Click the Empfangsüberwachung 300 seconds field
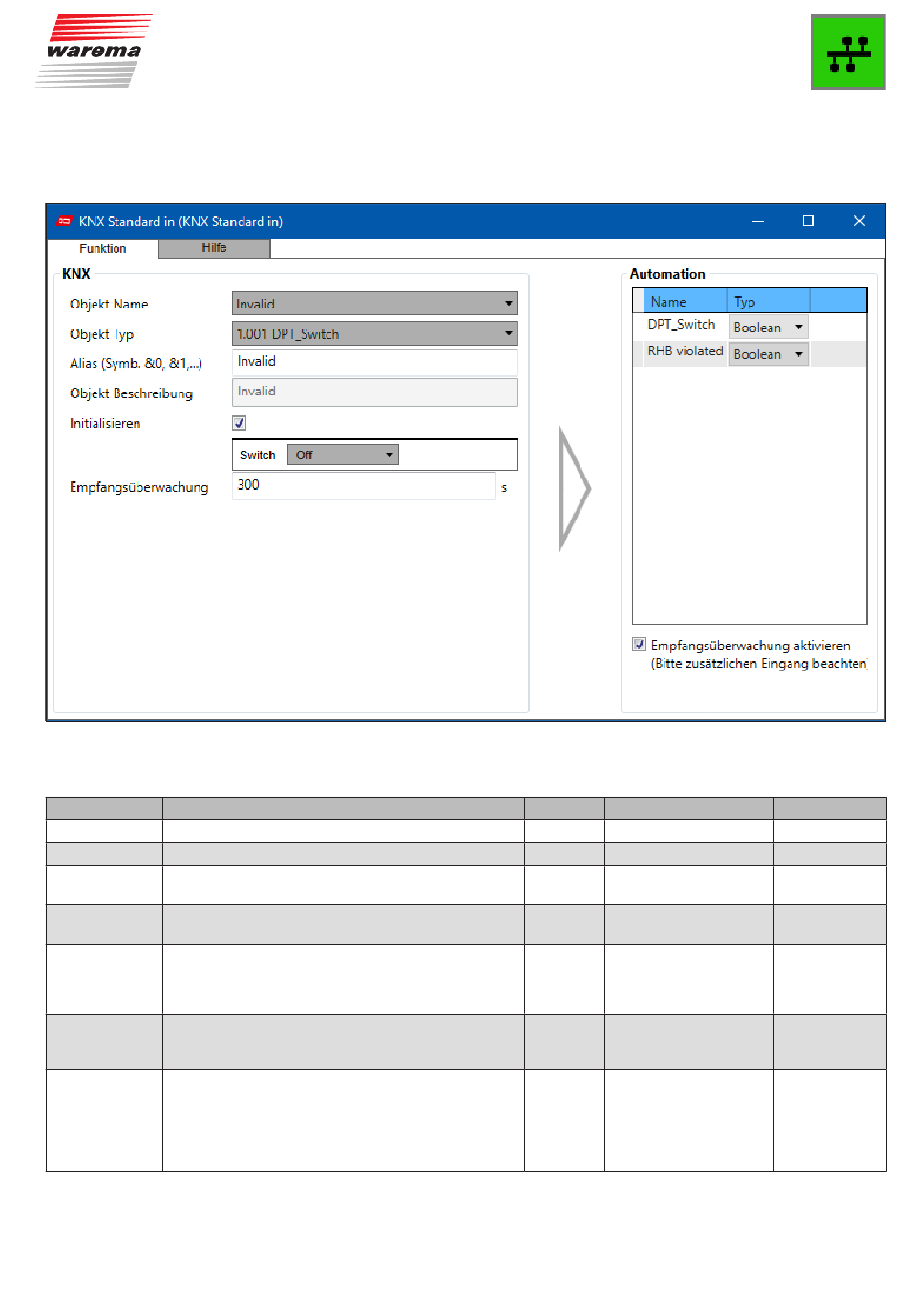This screenshot has height=1316, width=907. tap(363, 485)
